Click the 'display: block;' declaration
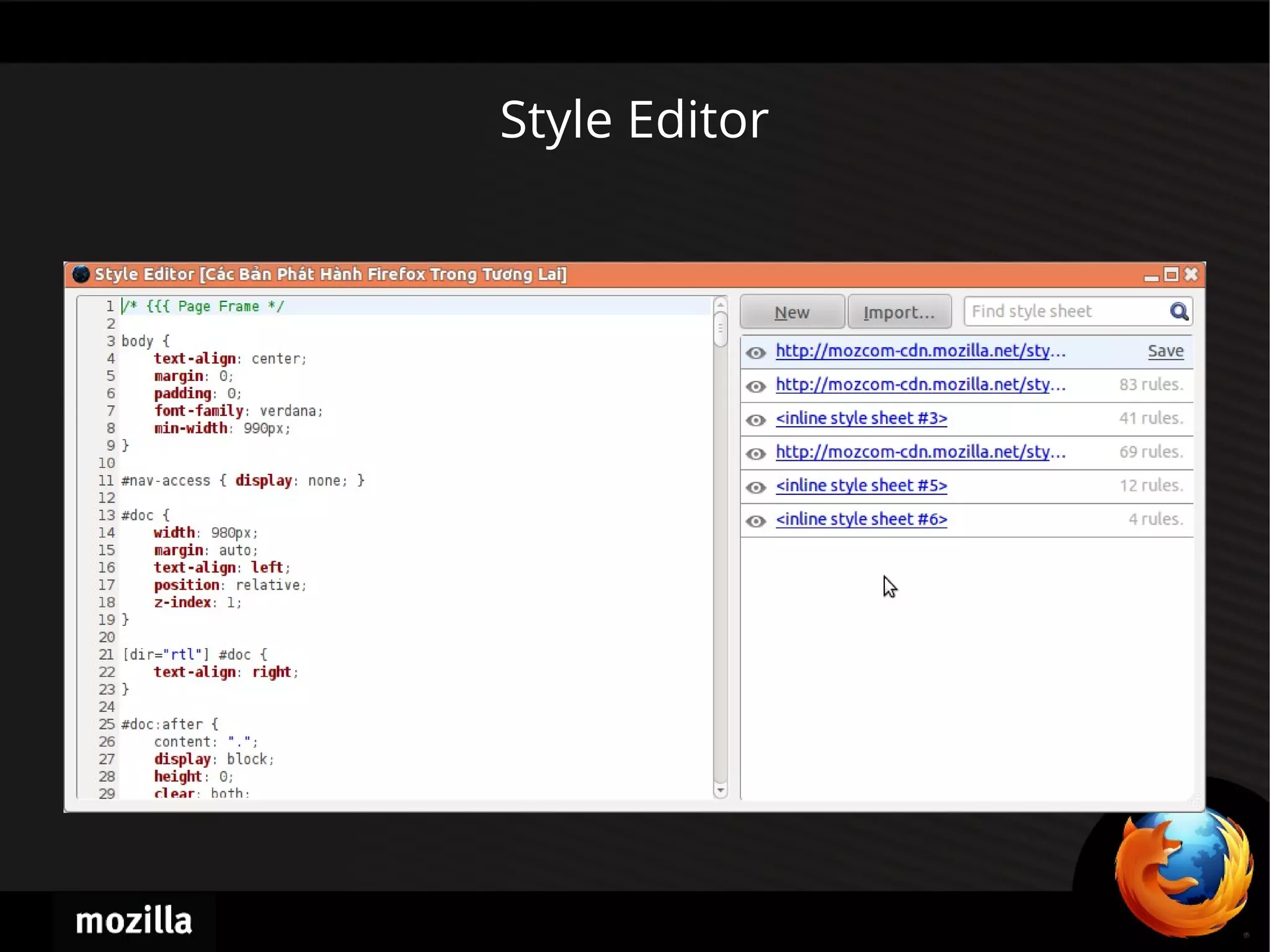 point(214,759)
